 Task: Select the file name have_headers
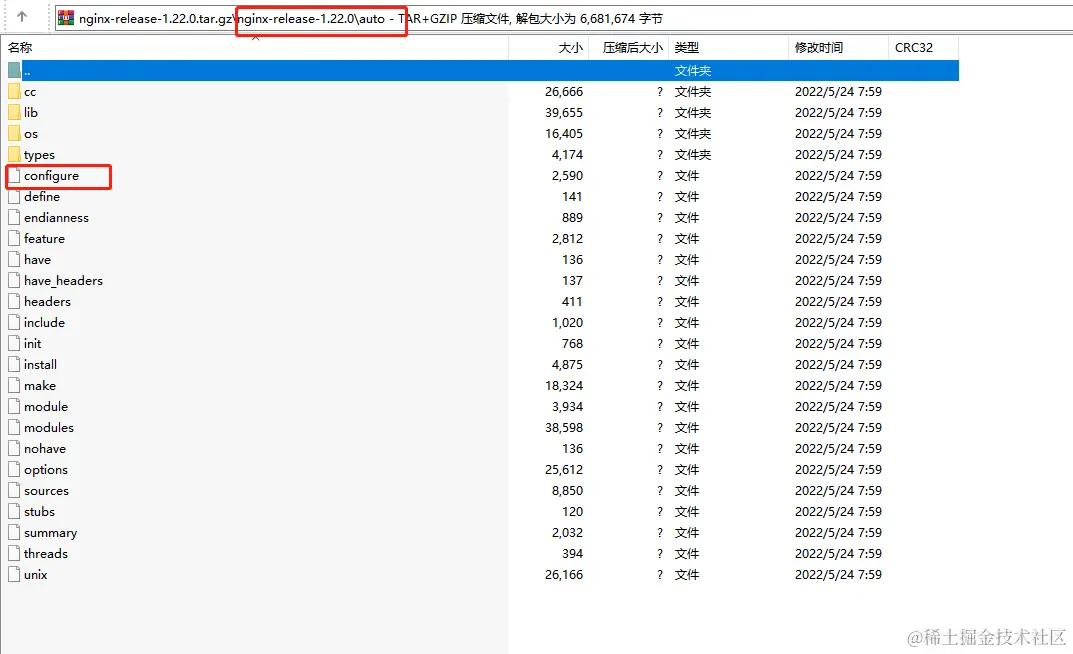pos(63,280)
